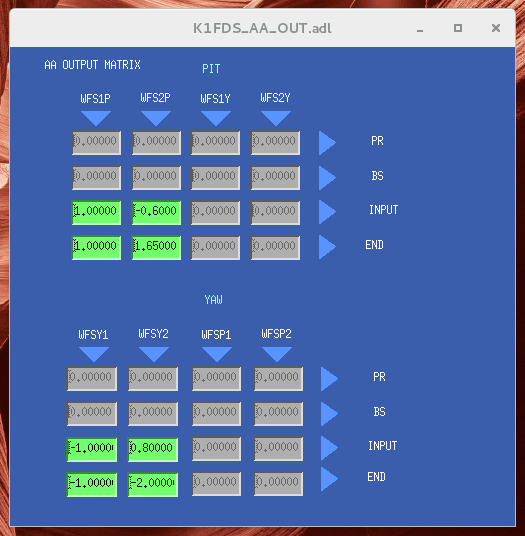The width and height of the screenshot is (525, 536).
Task: Click the right arrow beside YAW BS row
Action: (329, 414)
